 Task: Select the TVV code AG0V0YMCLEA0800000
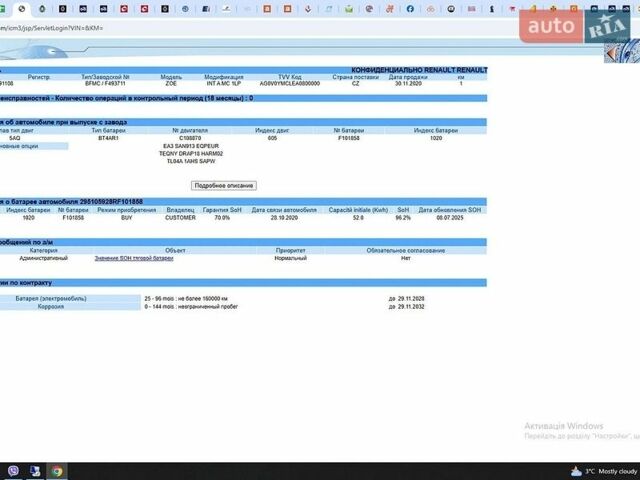290,83
